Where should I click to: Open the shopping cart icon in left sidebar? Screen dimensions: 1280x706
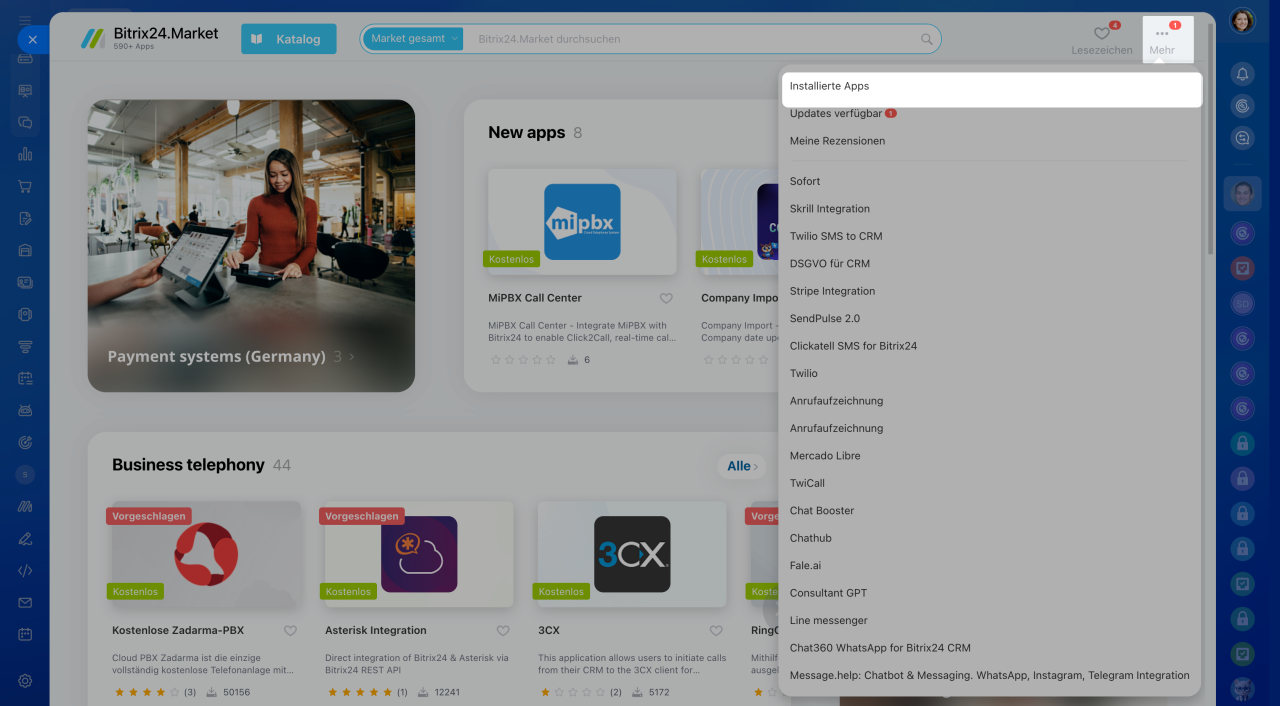(25, 186)
